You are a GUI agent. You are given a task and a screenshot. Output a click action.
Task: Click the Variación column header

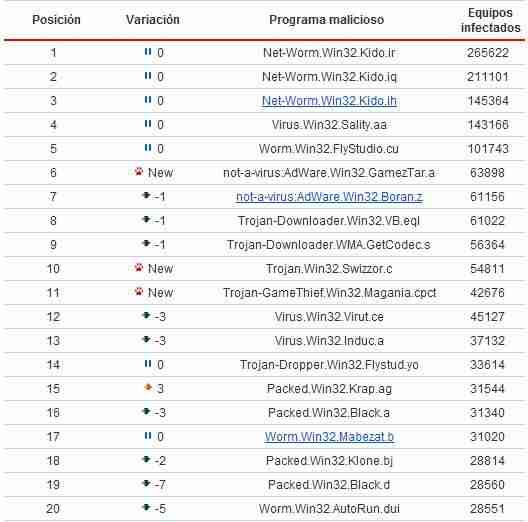[153, 20]
